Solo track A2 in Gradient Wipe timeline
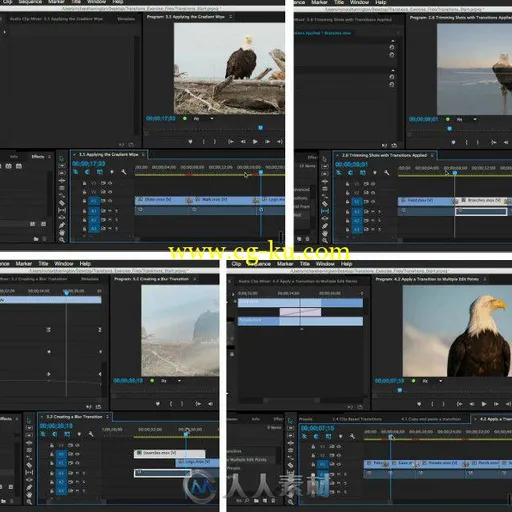The image size is (512, 512). pos(117,220)
